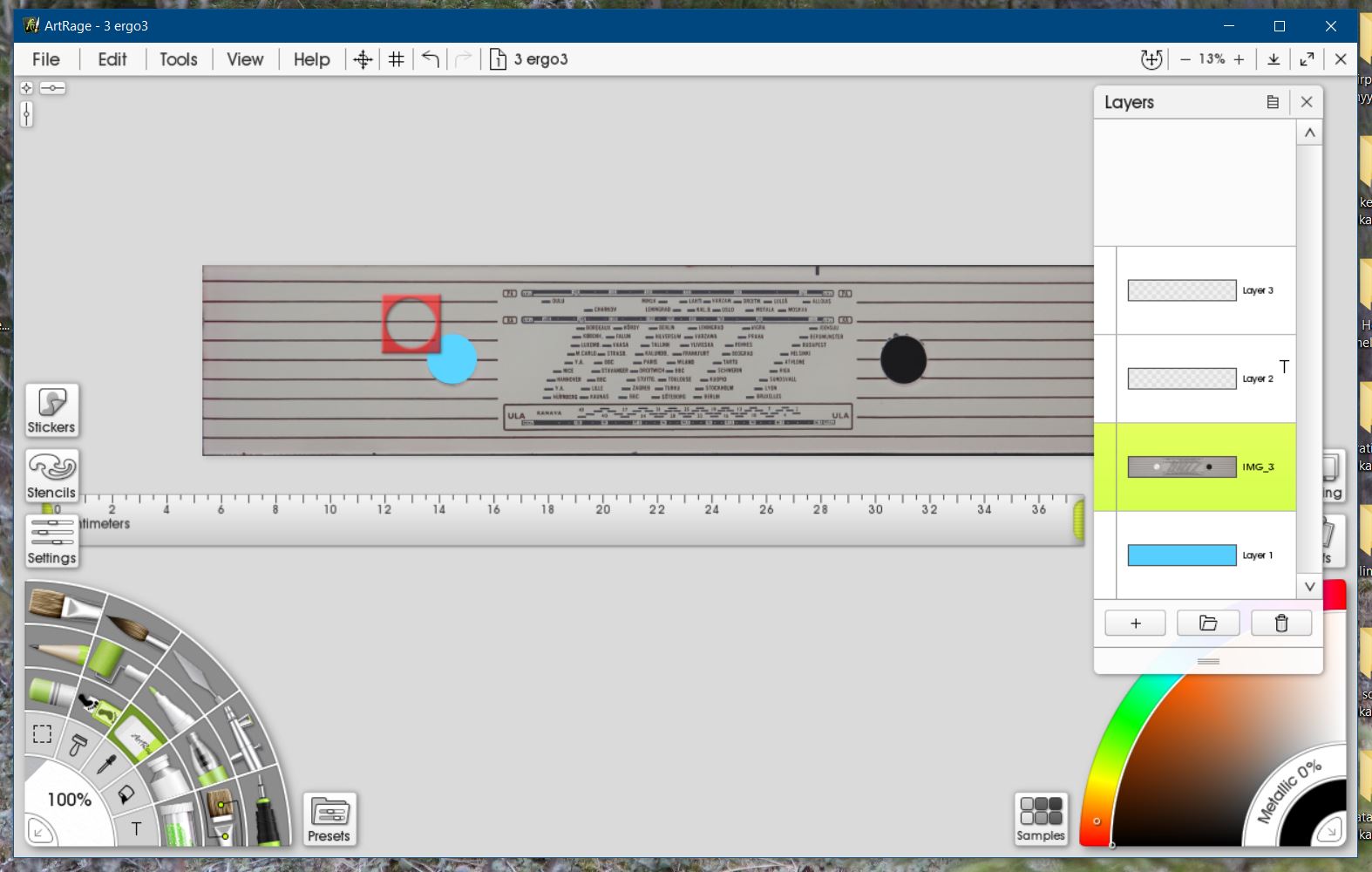This screenshot has width=1372, height=872.
Task: Toggle the grid overlay icon
Action: tap(396, 59)
